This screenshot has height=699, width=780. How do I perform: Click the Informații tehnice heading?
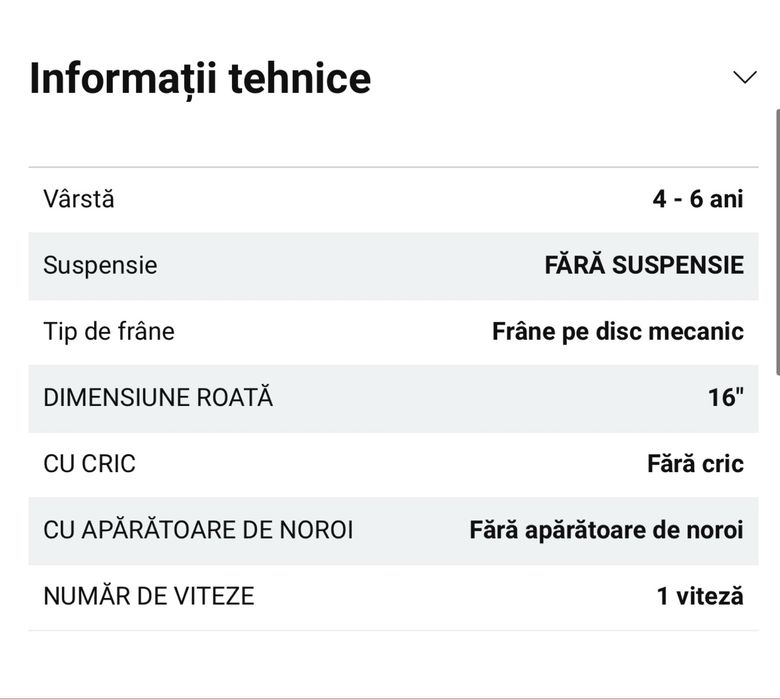[x=200, y=78]
